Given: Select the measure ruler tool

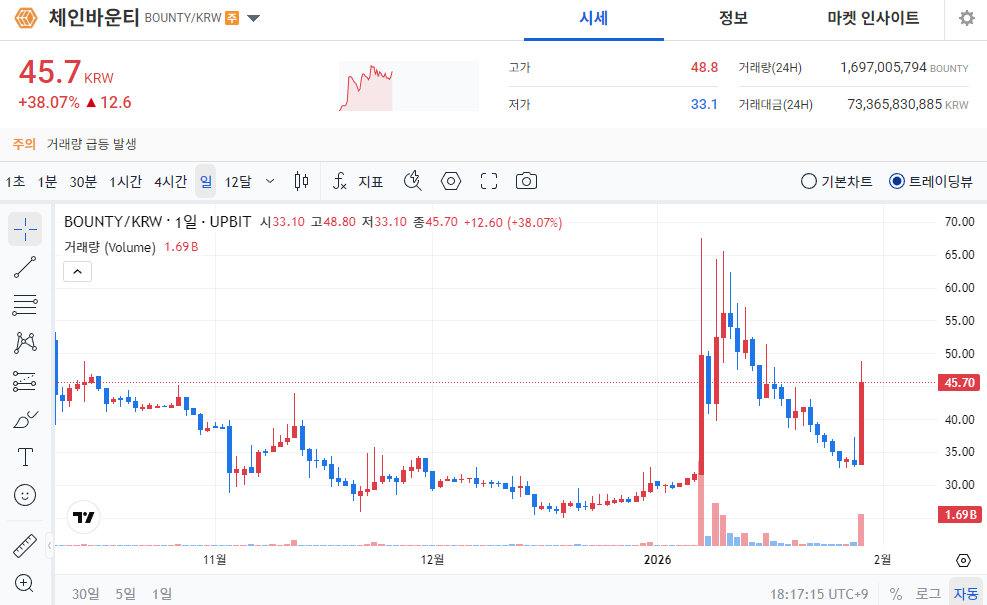Looking at the screenshot, I should pos(25,543).
